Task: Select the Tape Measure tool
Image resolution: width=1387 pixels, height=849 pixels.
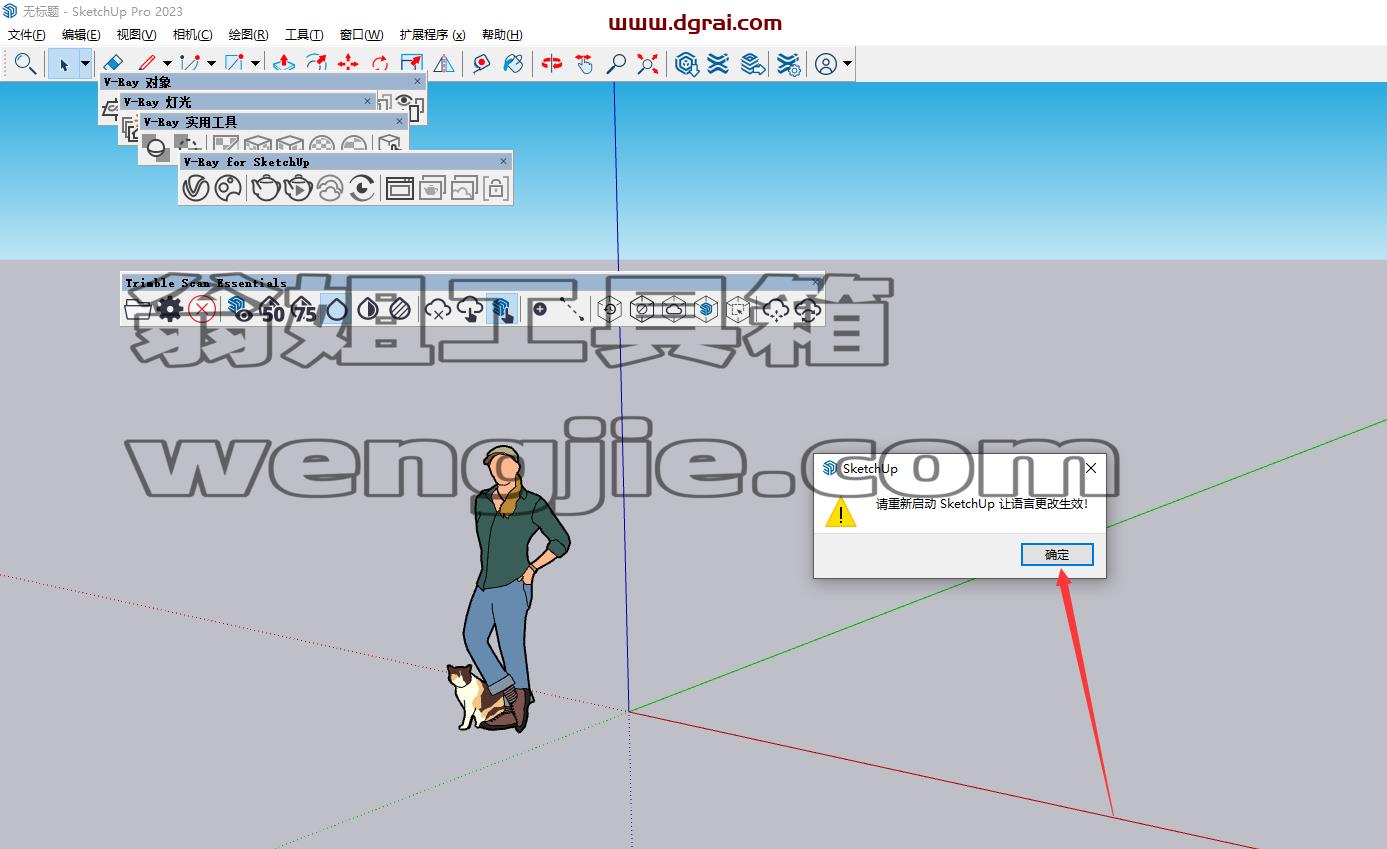Action: click(x=482, y=63)
